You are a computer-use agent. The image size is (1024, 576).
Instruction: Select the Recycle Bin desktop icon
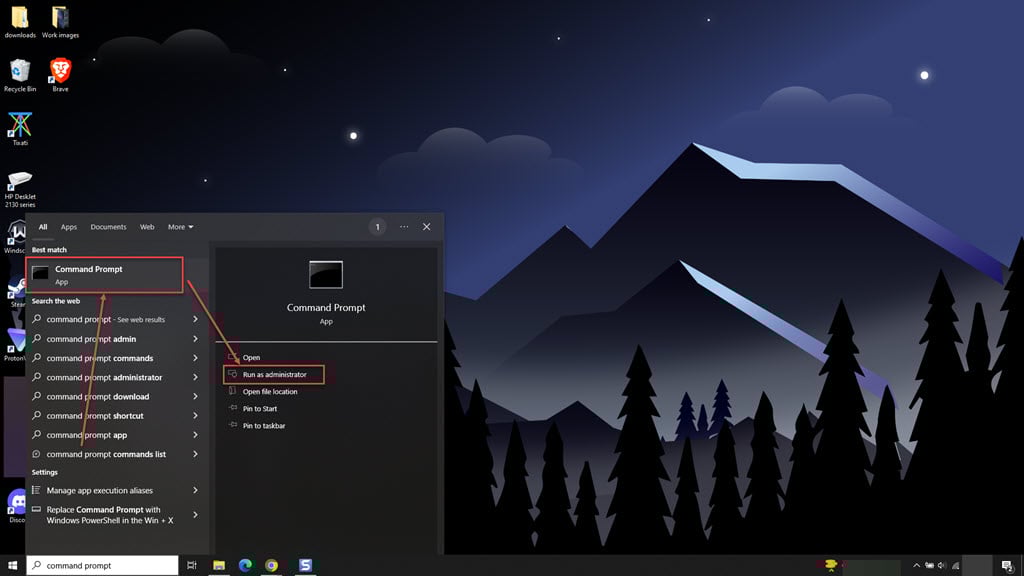coord(20,75)
